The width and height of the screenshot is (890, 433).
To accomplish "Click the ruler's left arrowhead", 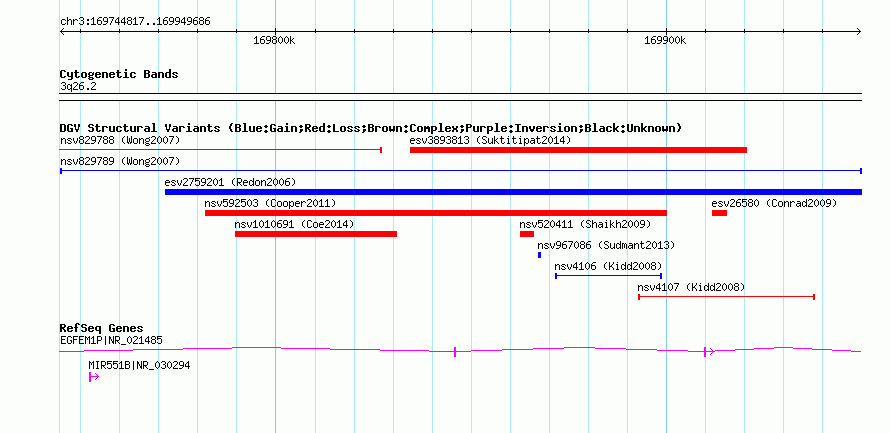I will 62,32.
